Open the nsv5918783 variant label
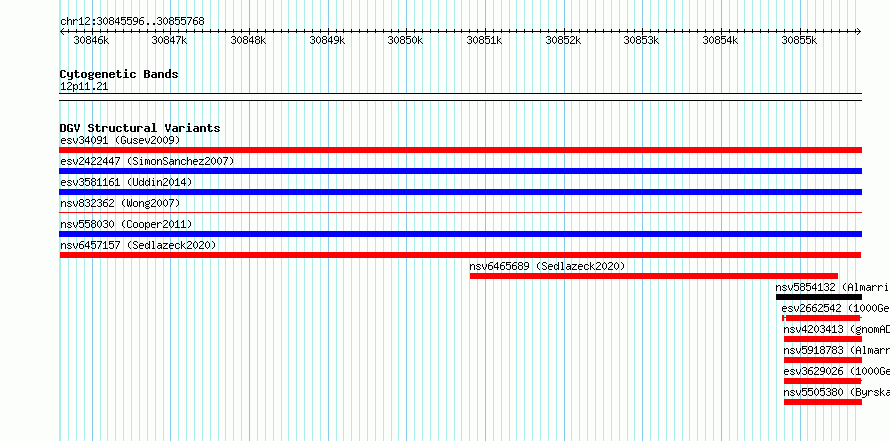Viewport: 890px width, 441px height. [x=837, y=350]
